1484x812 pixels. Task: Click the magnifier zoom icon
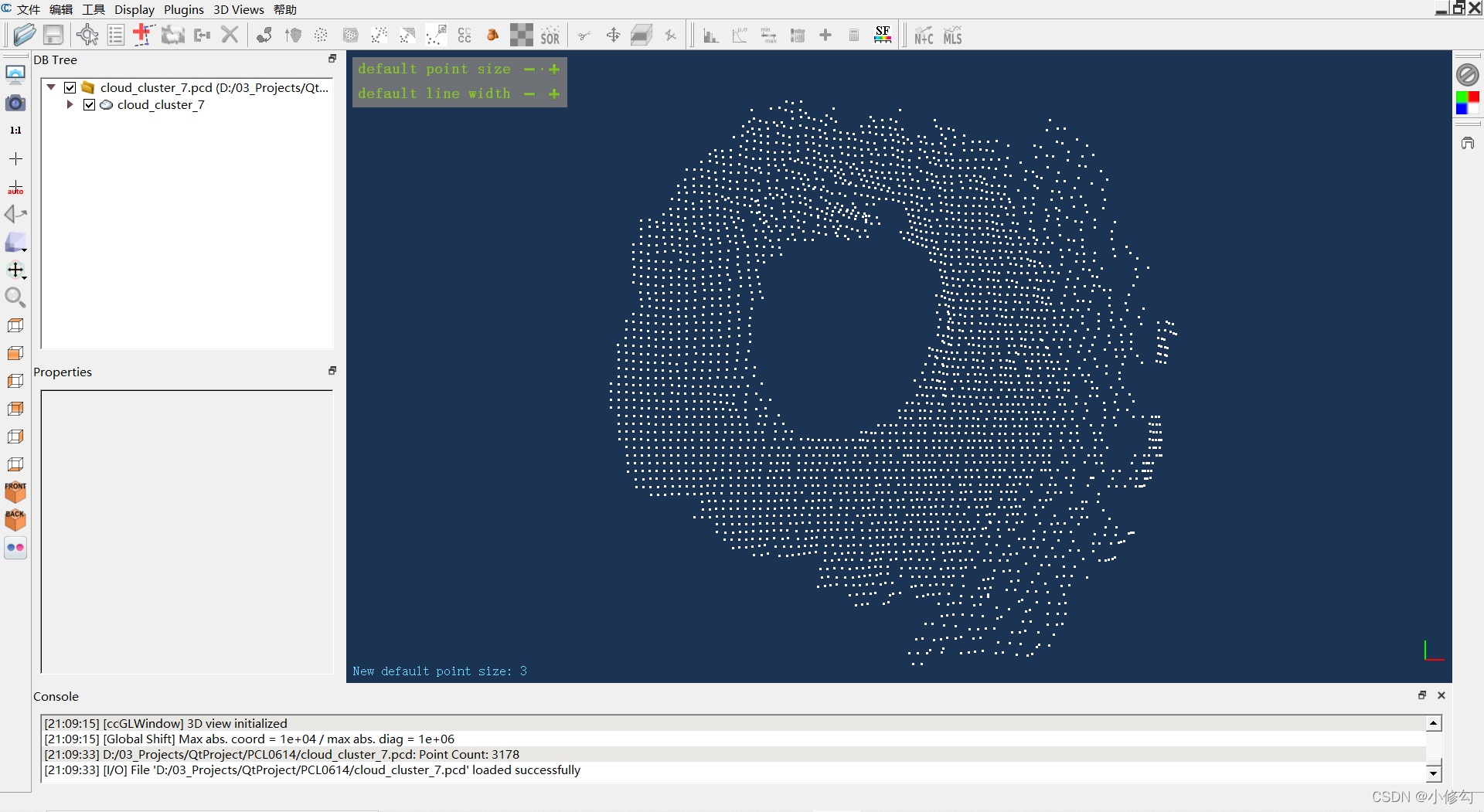tap(15, 297)
